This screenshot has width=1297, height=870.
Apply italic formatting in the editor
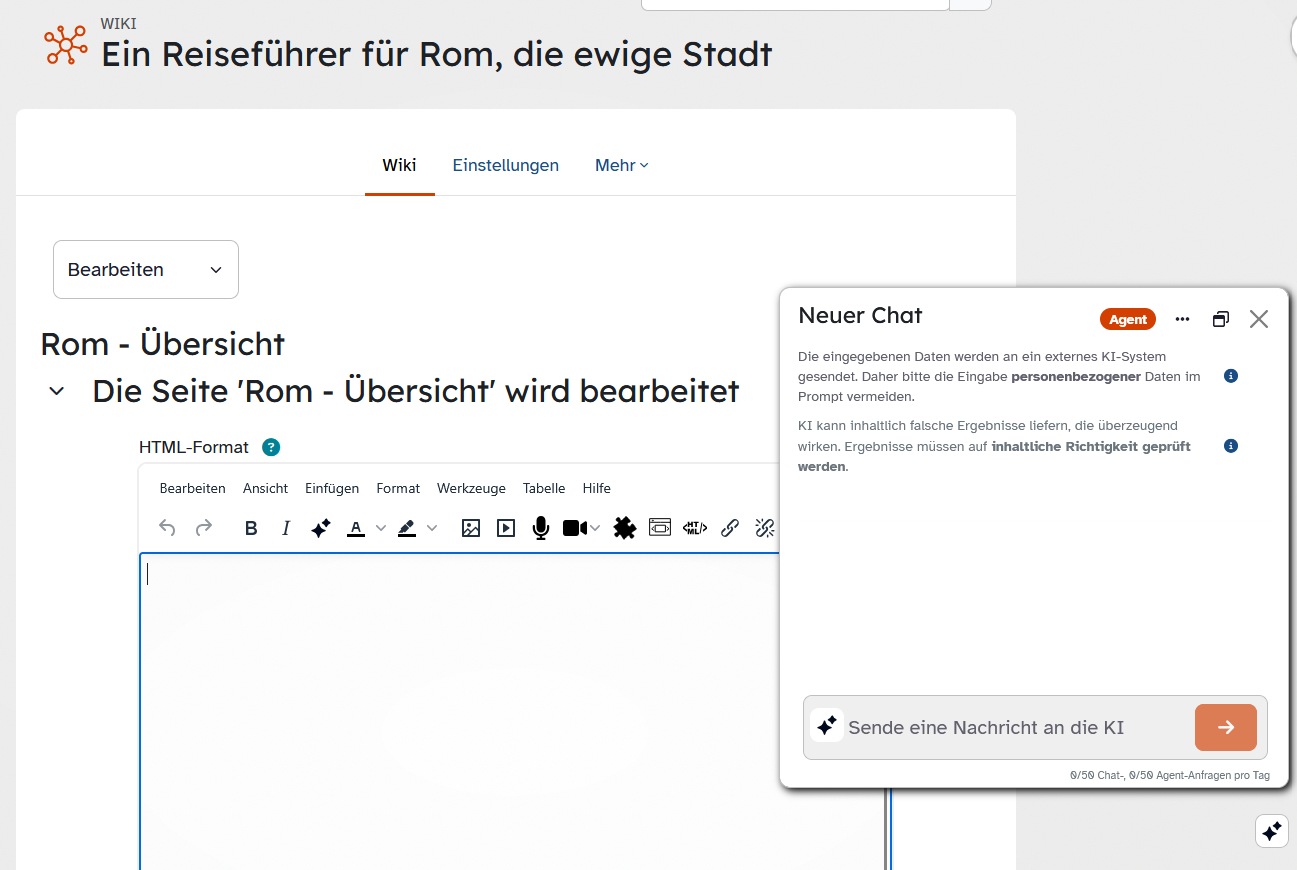click(286, 528)
